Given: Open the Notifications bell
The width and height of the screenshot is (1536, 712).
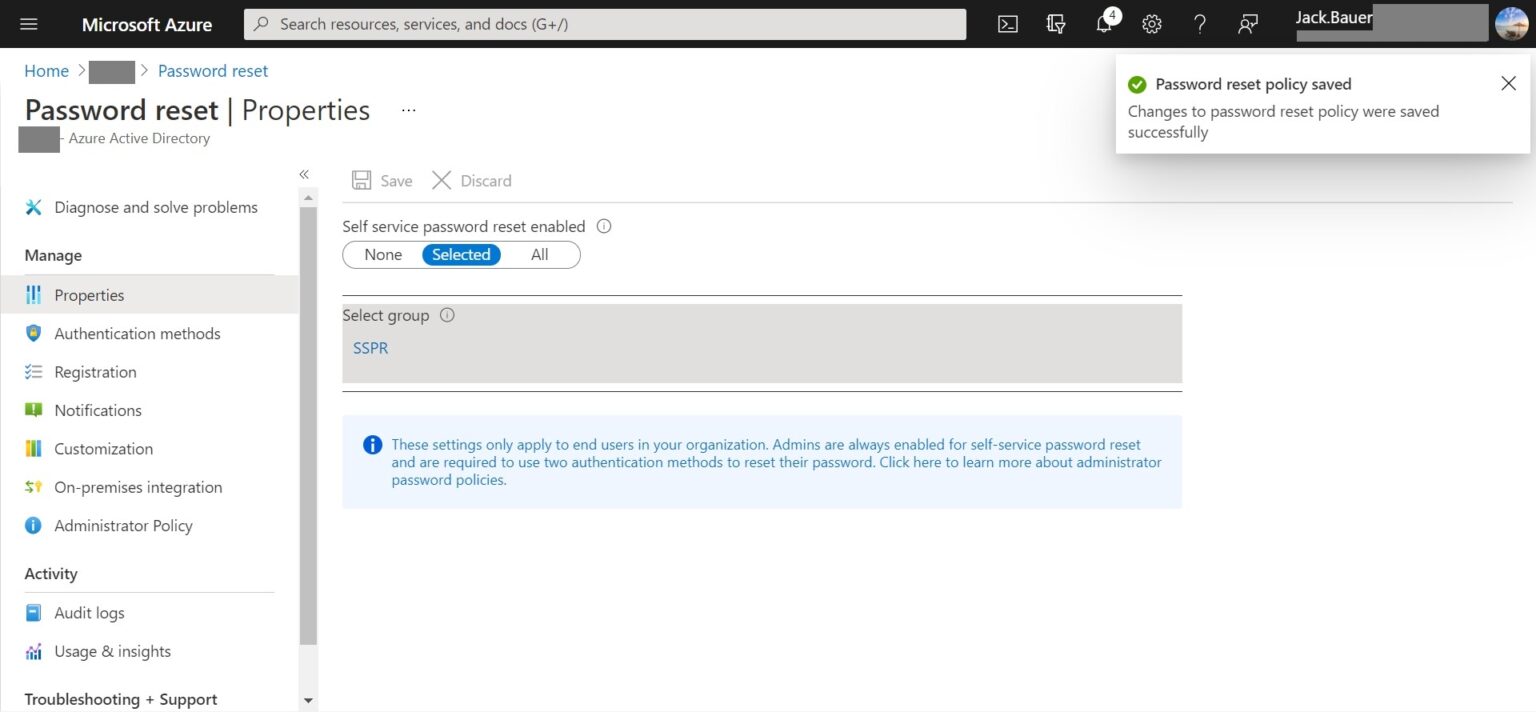Looking at the screenshot, I should click(x=1103, y=23).
